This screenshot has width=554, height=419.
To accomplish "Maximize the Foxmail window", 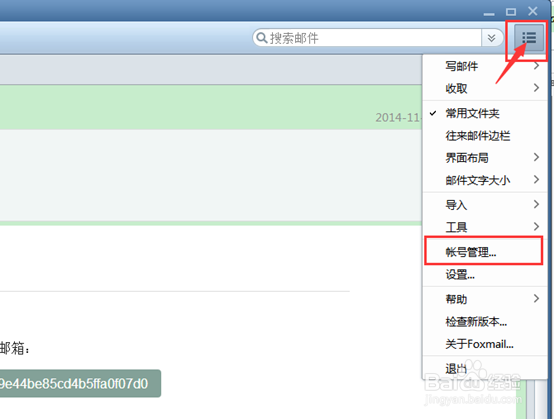I will tap(511, 12).
